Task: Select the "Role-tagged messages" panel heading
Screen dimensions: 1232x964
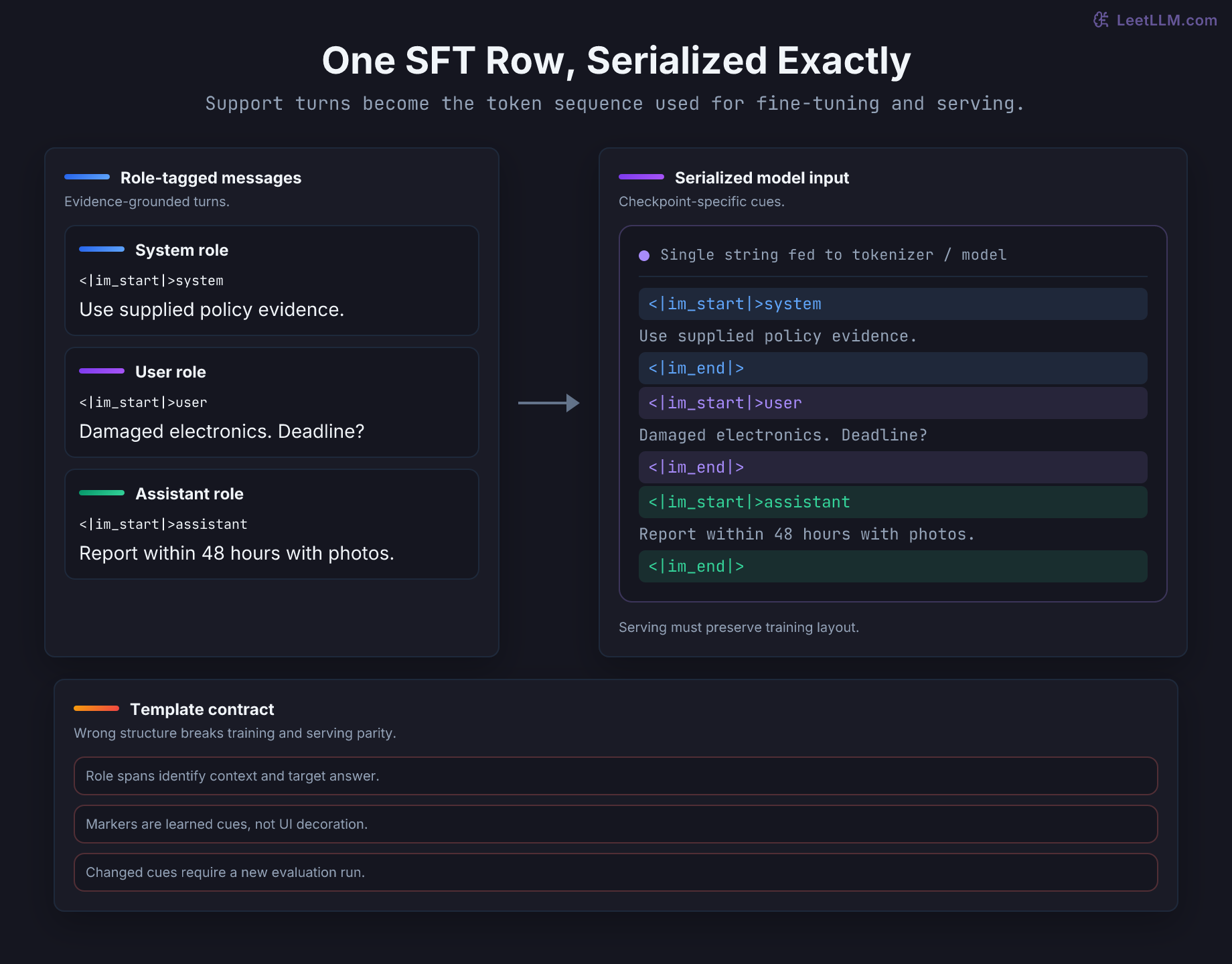Action: (x=211, y=178)
